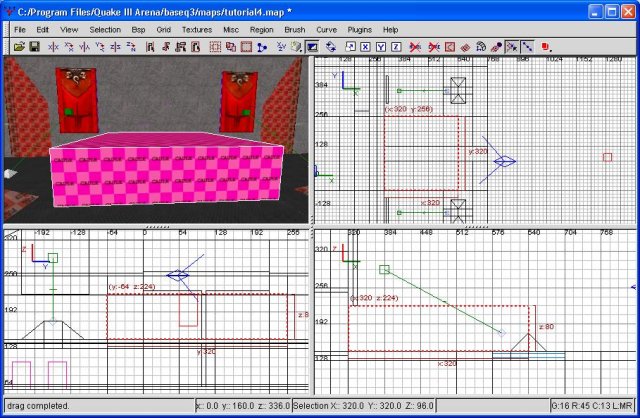
Task: Click the left red banner in camera view
Action: 78,100
